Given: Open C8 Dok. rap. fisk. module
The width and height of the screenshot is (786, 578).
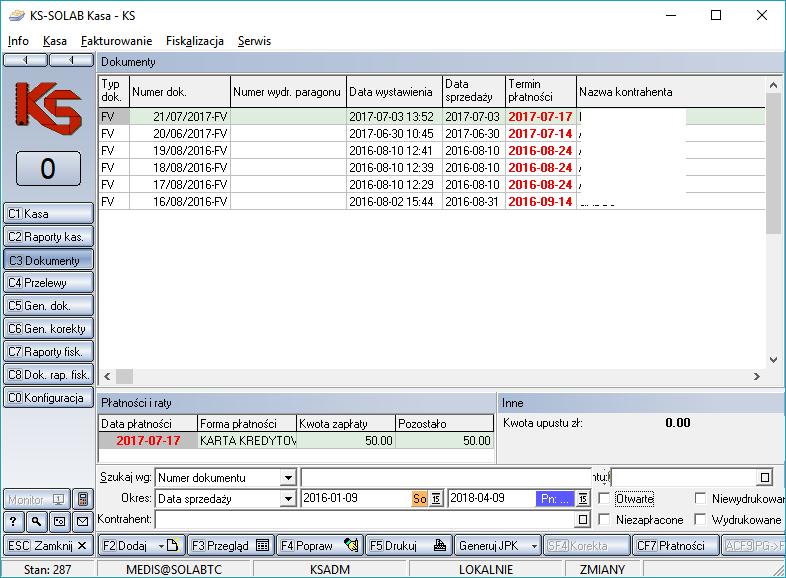Looking at the screenshot, I should (x=48, y=375).
